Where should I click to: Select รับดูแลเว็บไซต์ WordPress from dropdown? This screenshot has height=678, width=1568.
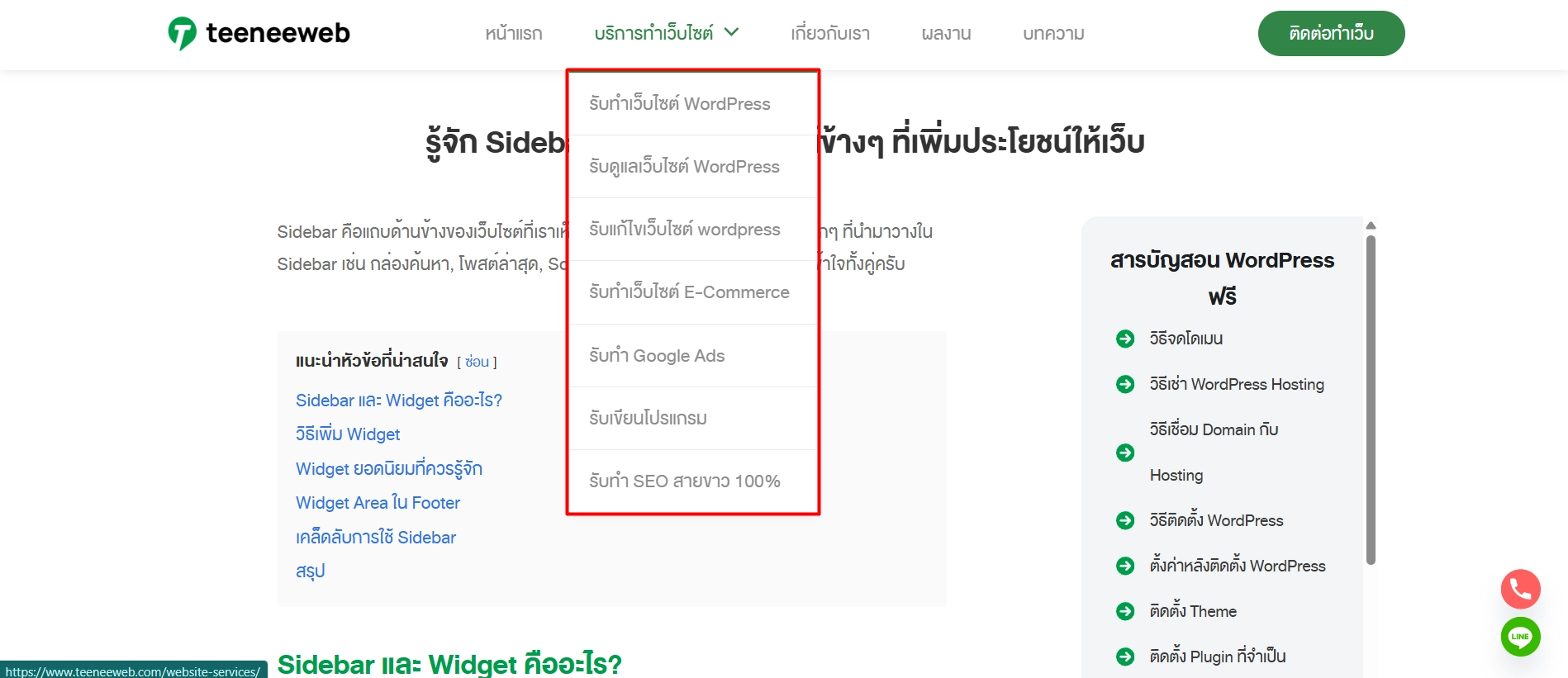693,167
